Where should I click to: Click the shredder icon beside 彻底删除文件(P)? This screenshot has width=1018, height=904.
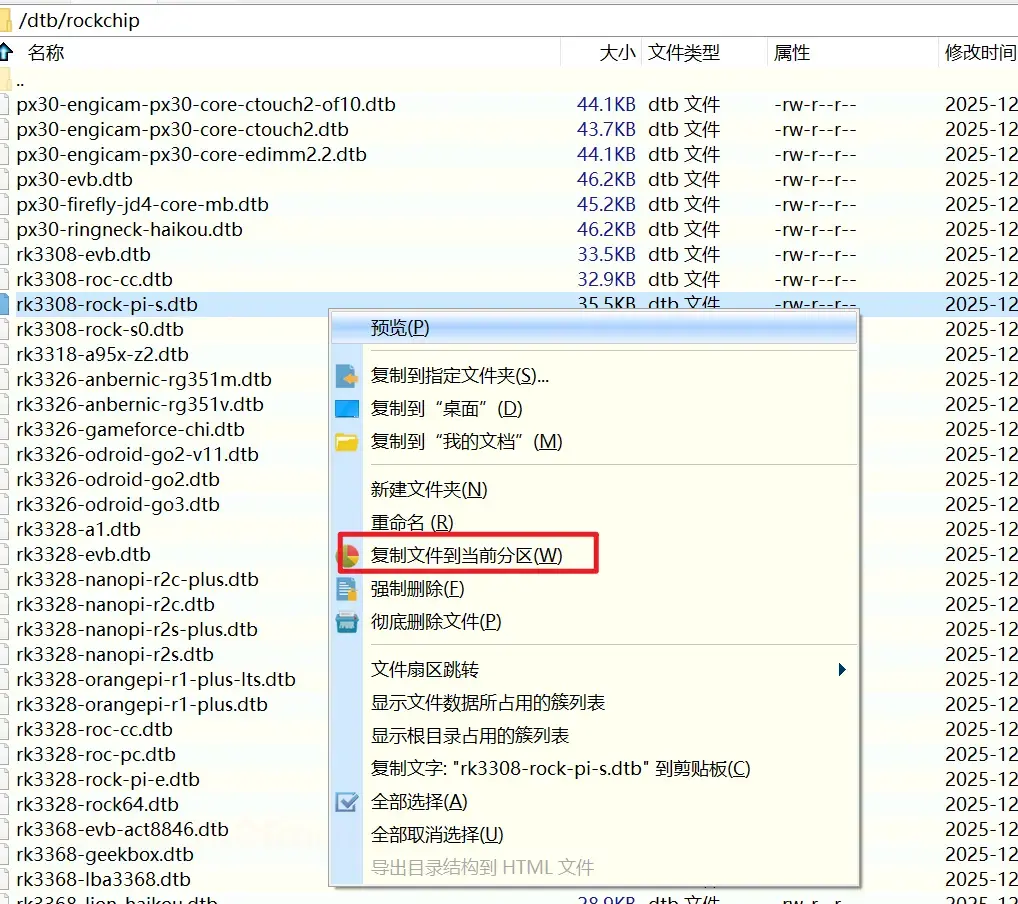point(346,622)
